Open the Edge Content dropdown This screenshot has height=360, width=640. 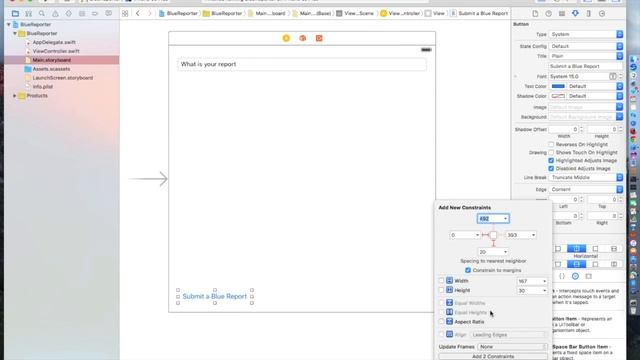[586, 189]
